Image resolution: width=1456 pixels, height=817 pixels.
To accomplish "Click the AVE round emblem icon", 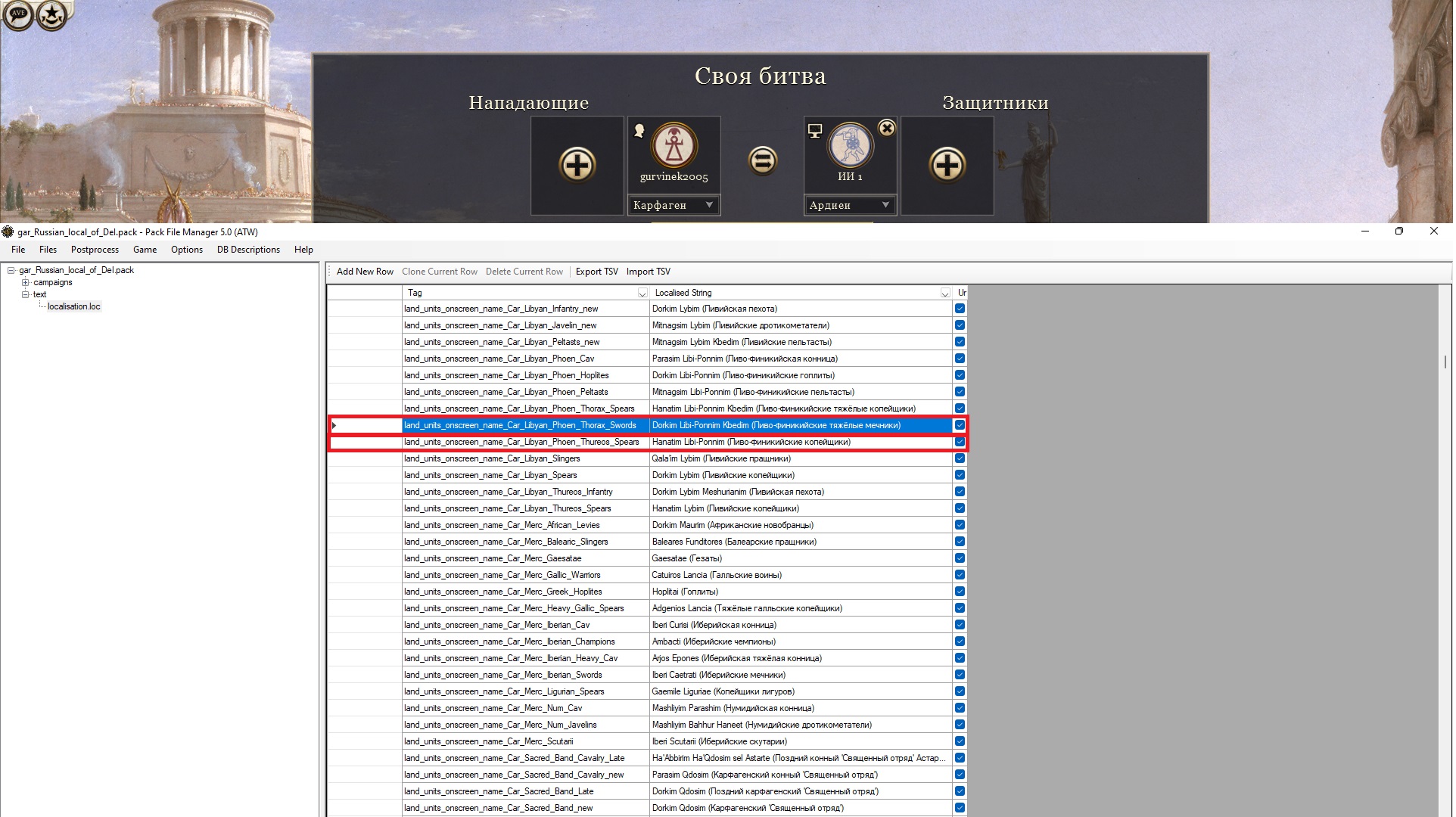I will pyautogui.click(x=18, y=14).
